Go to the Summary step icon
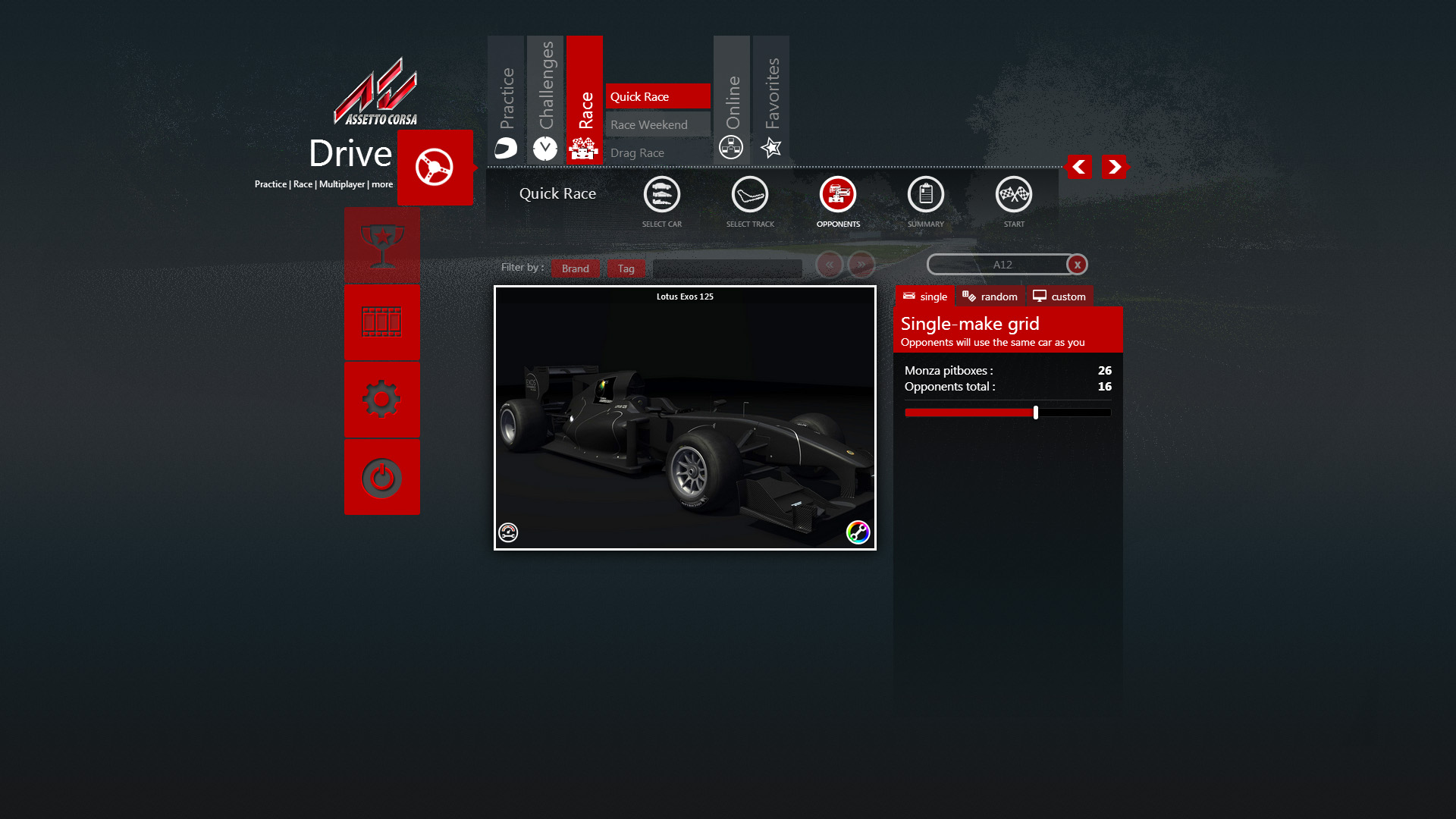This screenshot has width=1456, height=819. pos(925,195)
